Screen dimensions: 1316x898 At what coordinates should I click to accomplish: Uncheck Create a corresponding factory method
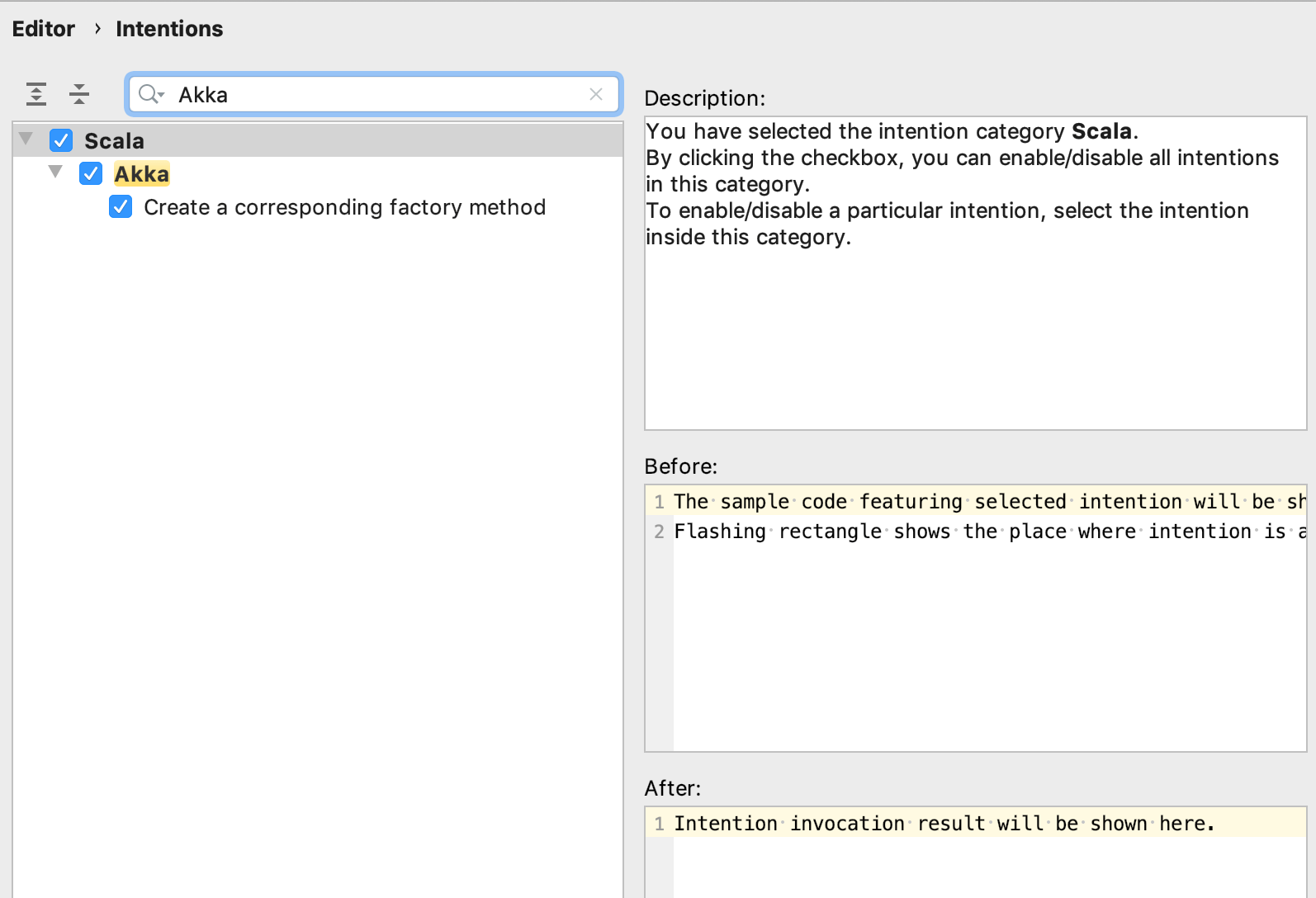[121, 207]
